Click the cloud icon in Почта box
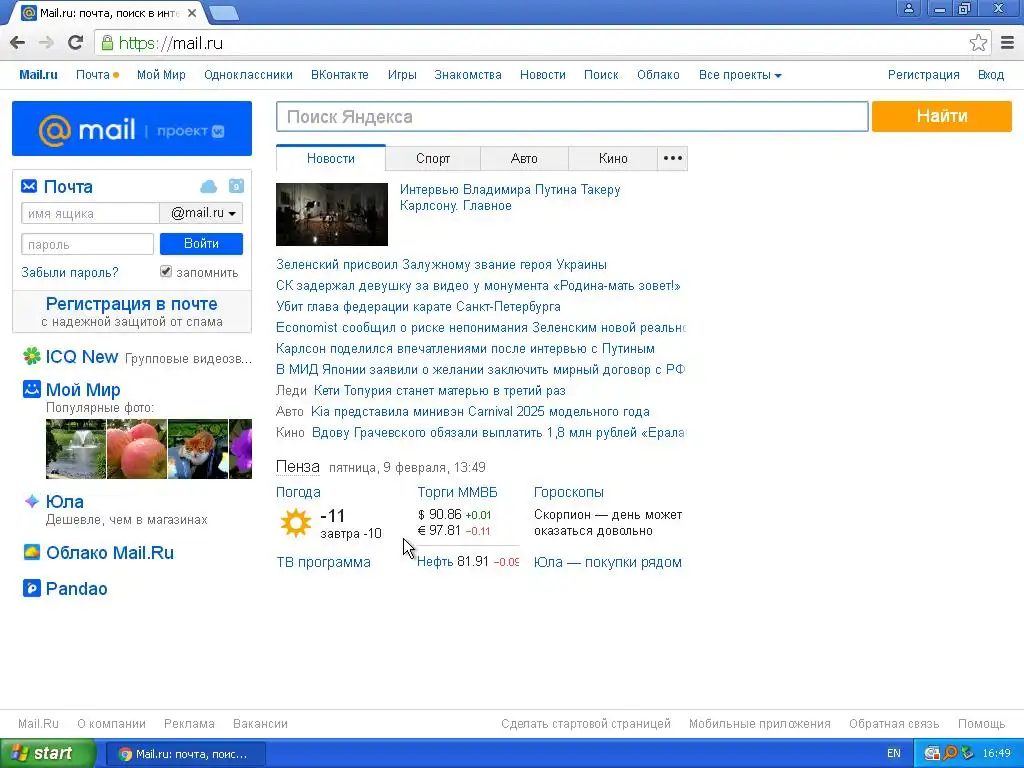This screenshot has height=768, width=1024. pos(208,187)
